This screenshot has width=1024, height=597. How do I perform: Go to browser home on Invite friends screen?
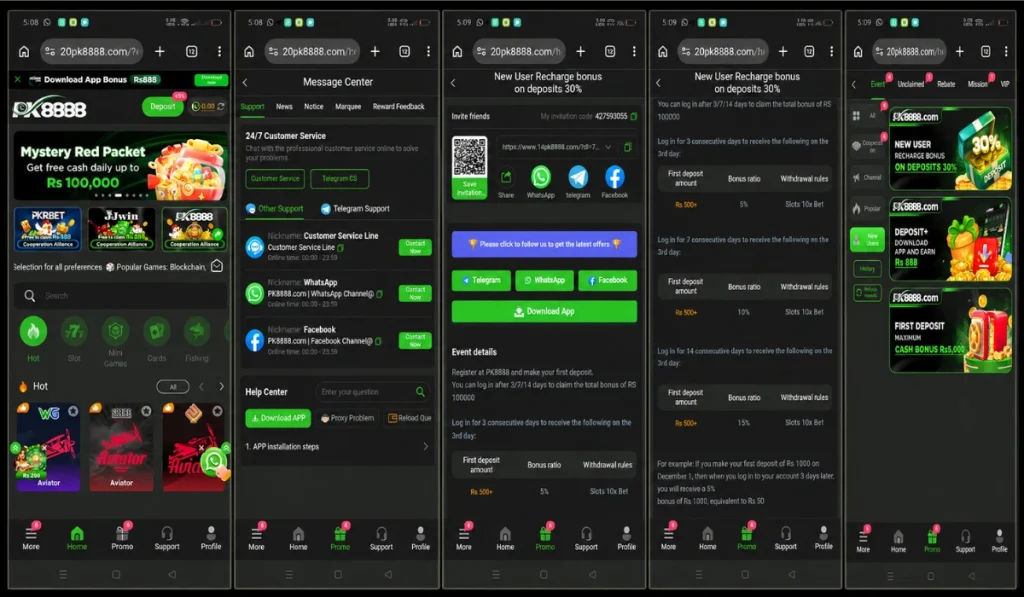(x=457, y=51)
